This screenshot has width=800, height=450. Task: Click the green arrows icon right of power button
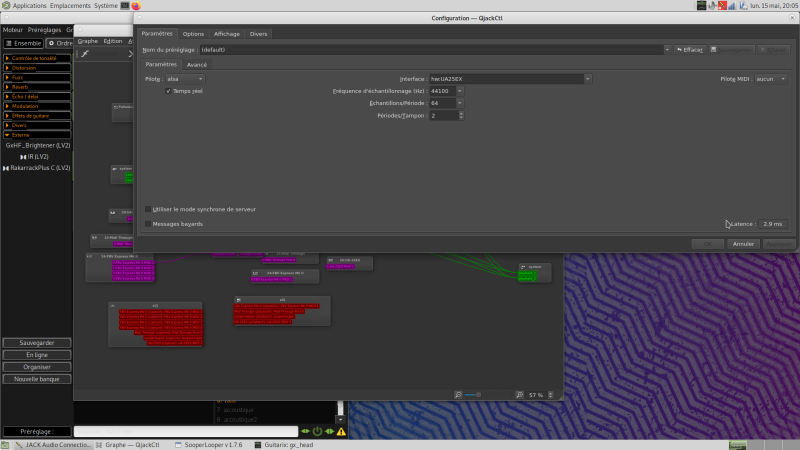(330, 432)
